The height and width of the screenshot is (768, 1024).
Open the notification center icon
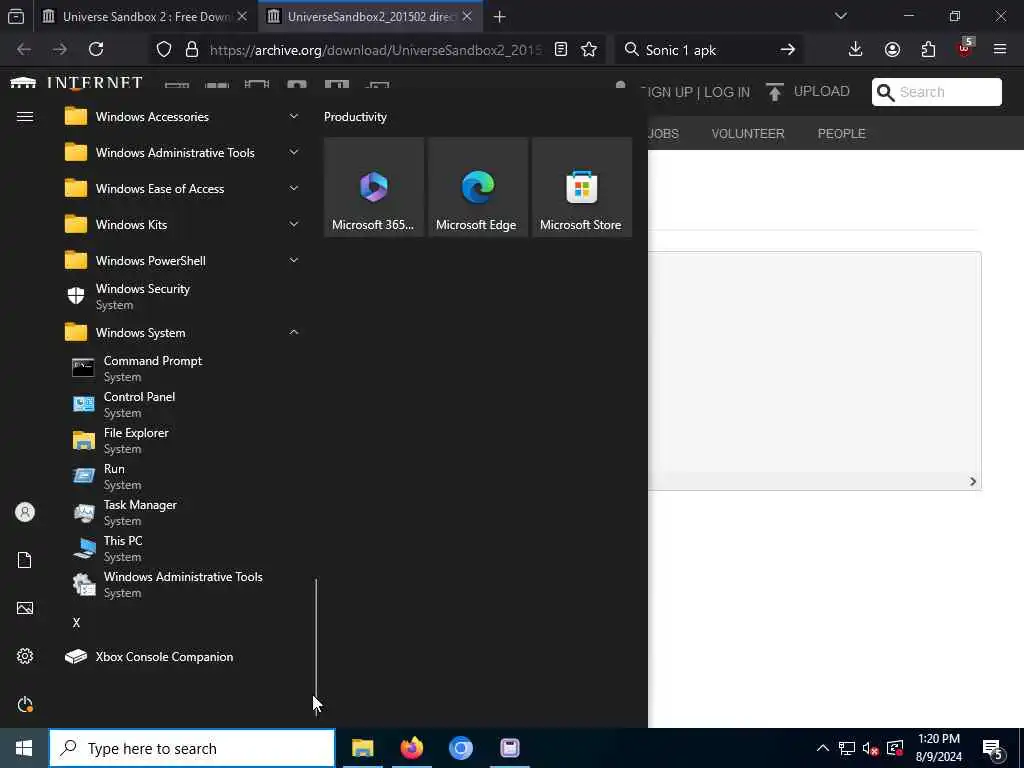992,748
